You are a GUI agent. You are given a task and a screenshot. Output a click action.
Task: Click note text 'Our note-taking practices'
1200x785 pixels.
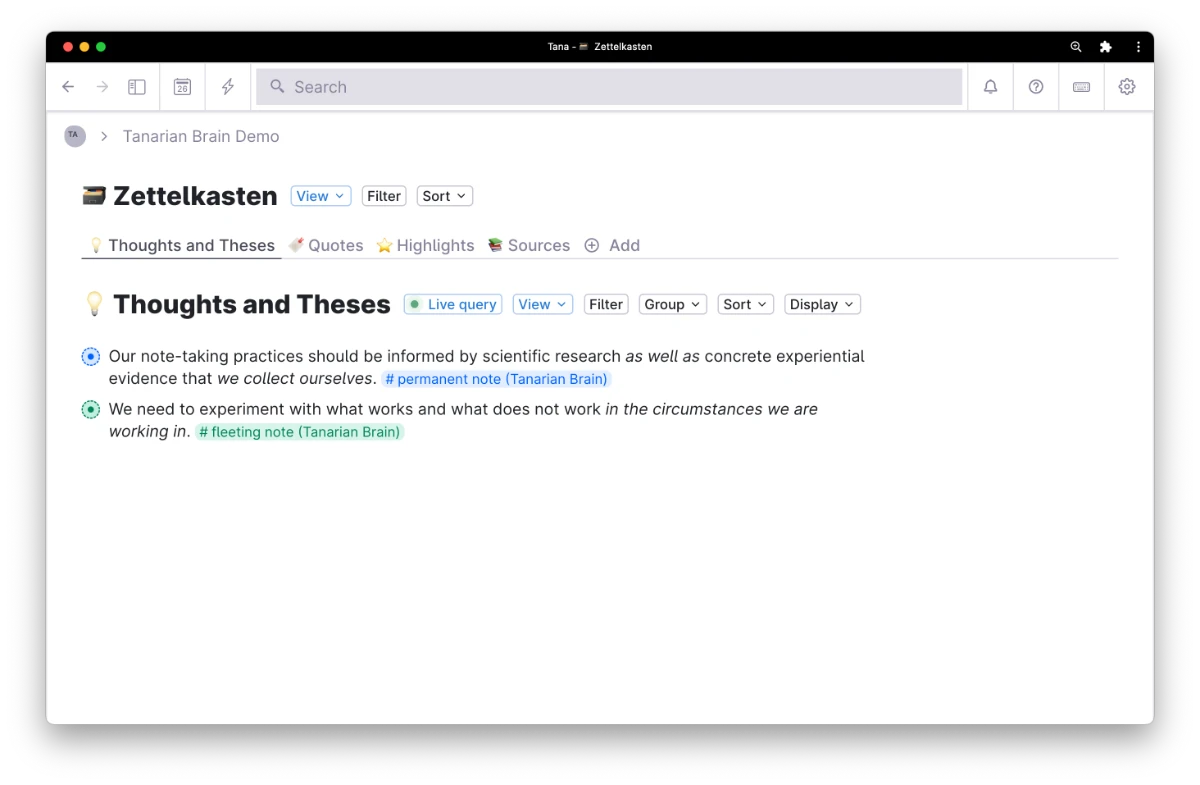coord(206,356)
